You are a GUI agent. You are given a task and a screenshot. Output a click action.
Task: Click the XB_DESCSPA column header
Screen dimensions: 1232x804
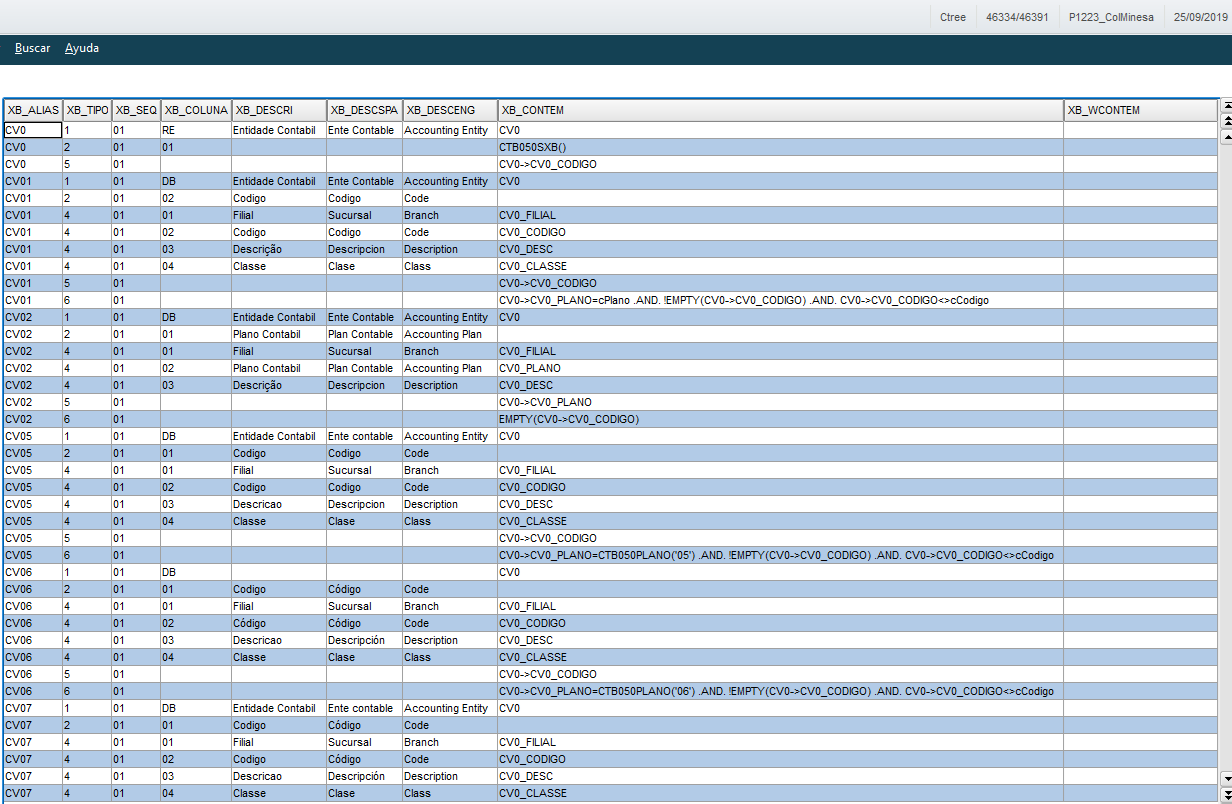click(x=364, y=110)
